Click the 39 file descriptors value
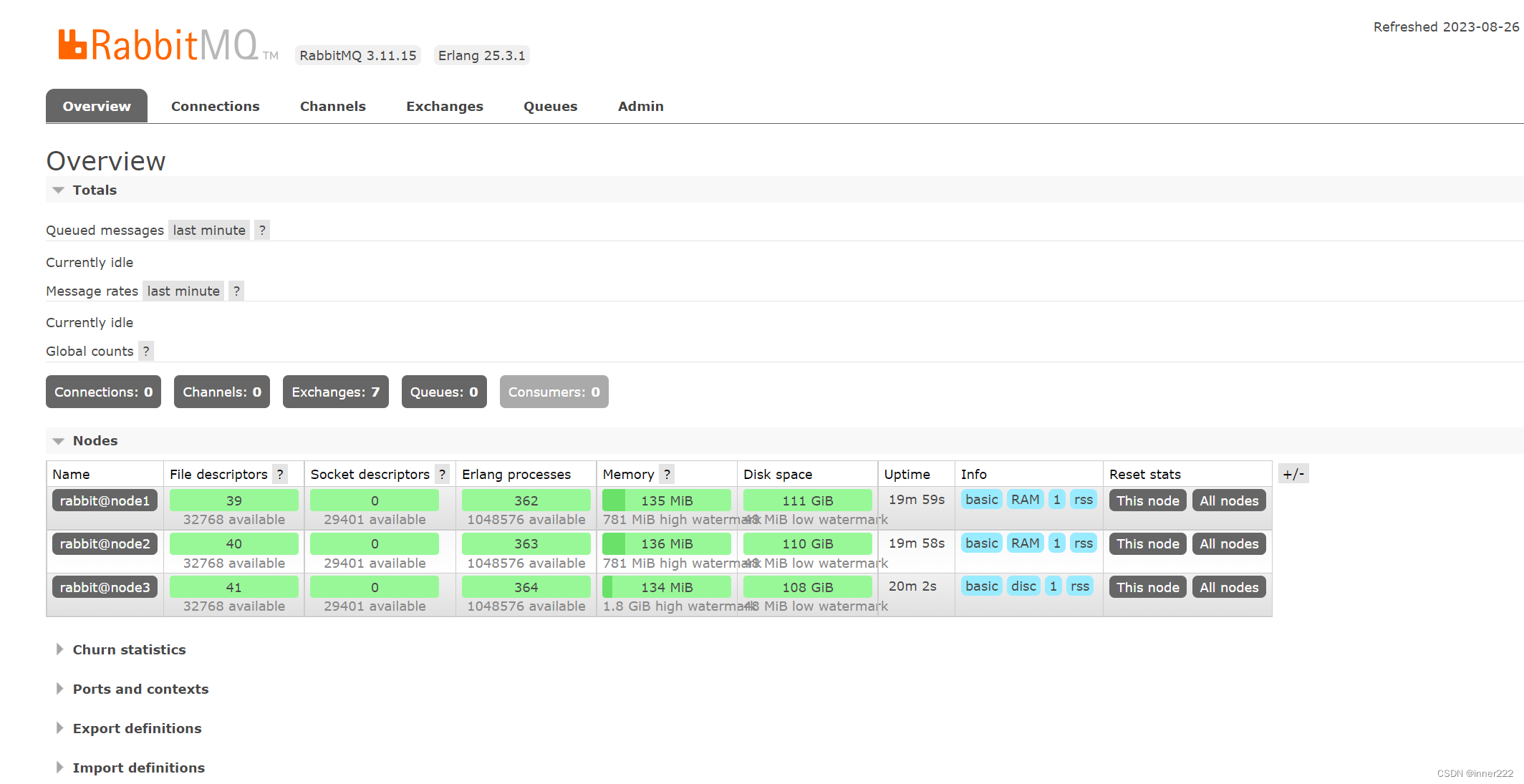The width and height of the screenshot is (1524, 784). click(234, 500)
